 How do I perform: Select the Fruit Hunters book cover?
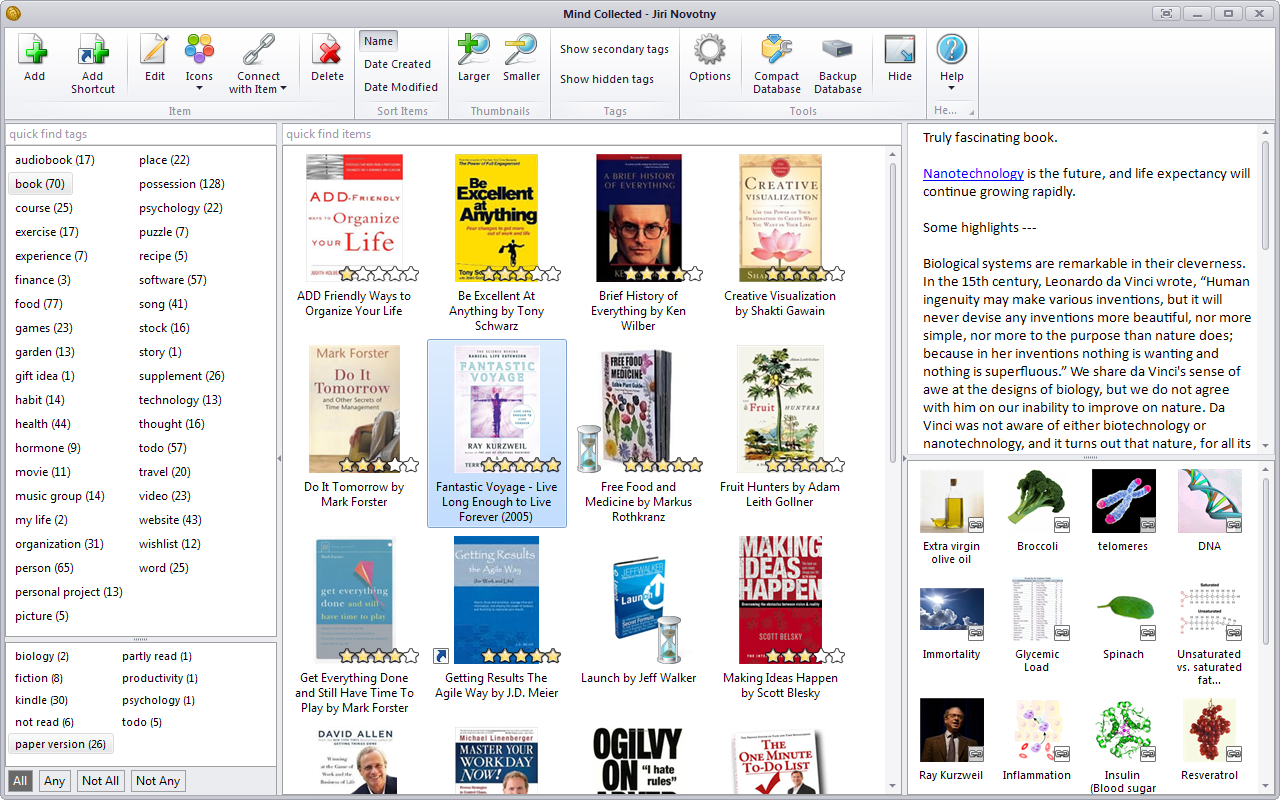click(781, 409)
